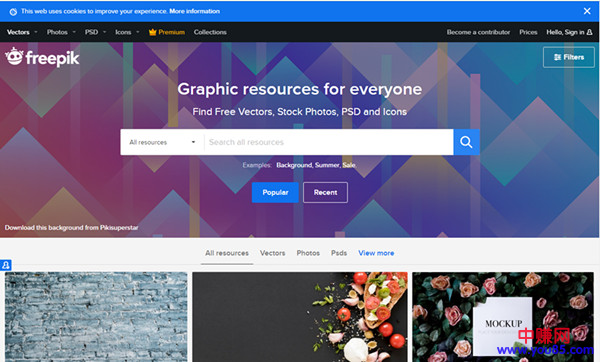Click the blue user badge icon at left

pos(6,265)
